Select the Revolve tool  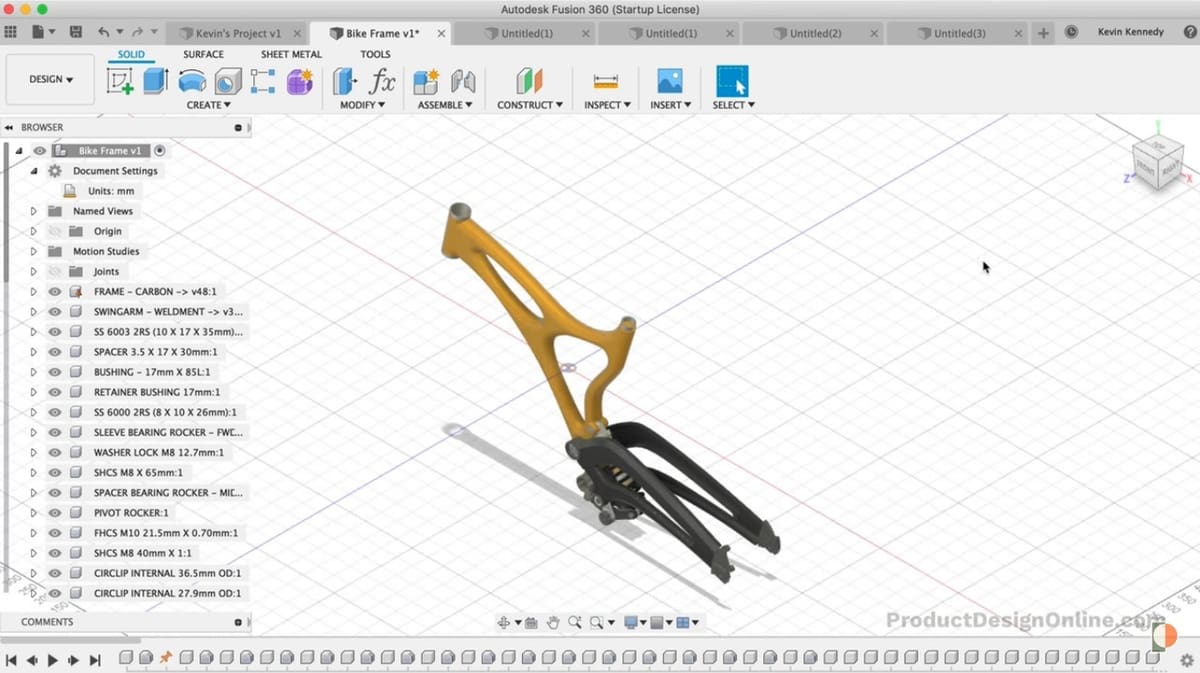click(192, 81)
